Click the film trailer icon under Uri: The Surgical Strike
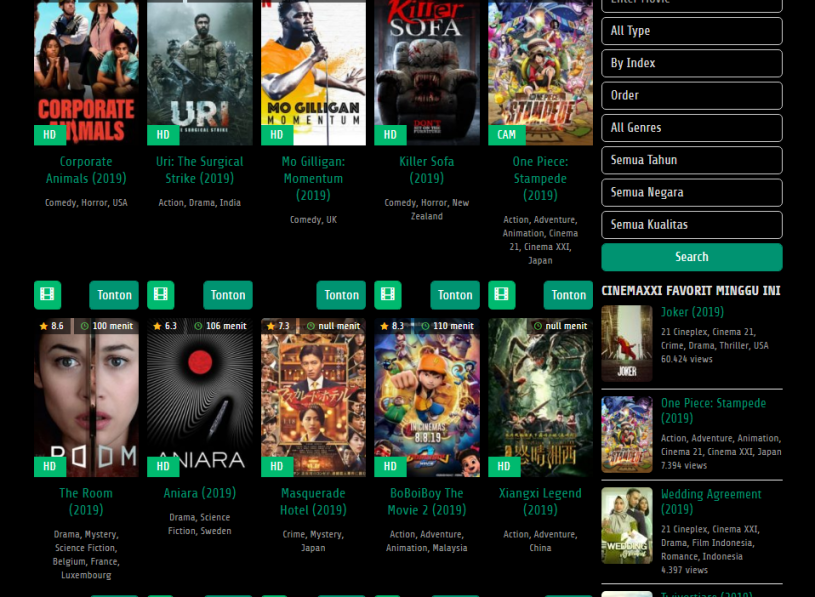 tap(161, 295)
